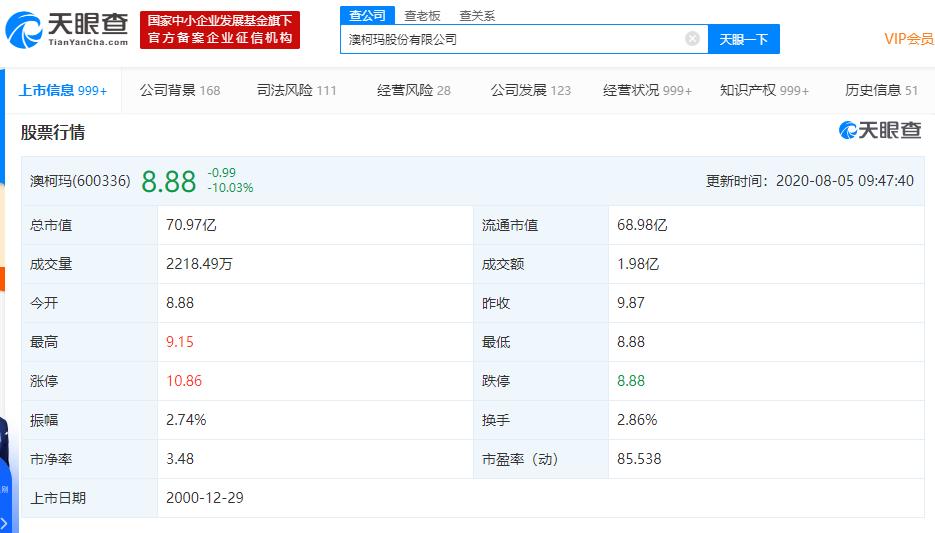Open the VIP会员 link
The image size is (935, 533).
pos(909,39)
